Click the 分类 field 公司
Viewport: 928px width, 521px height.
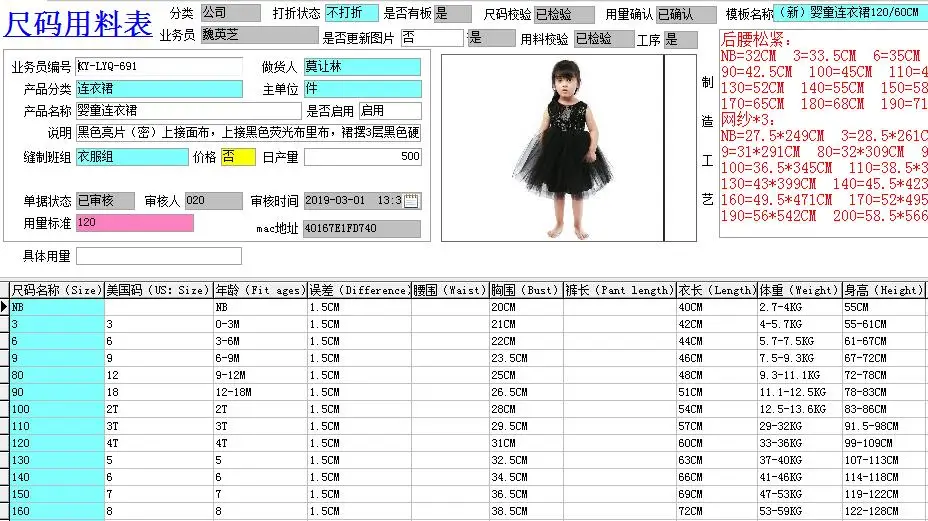coord(231,13)
